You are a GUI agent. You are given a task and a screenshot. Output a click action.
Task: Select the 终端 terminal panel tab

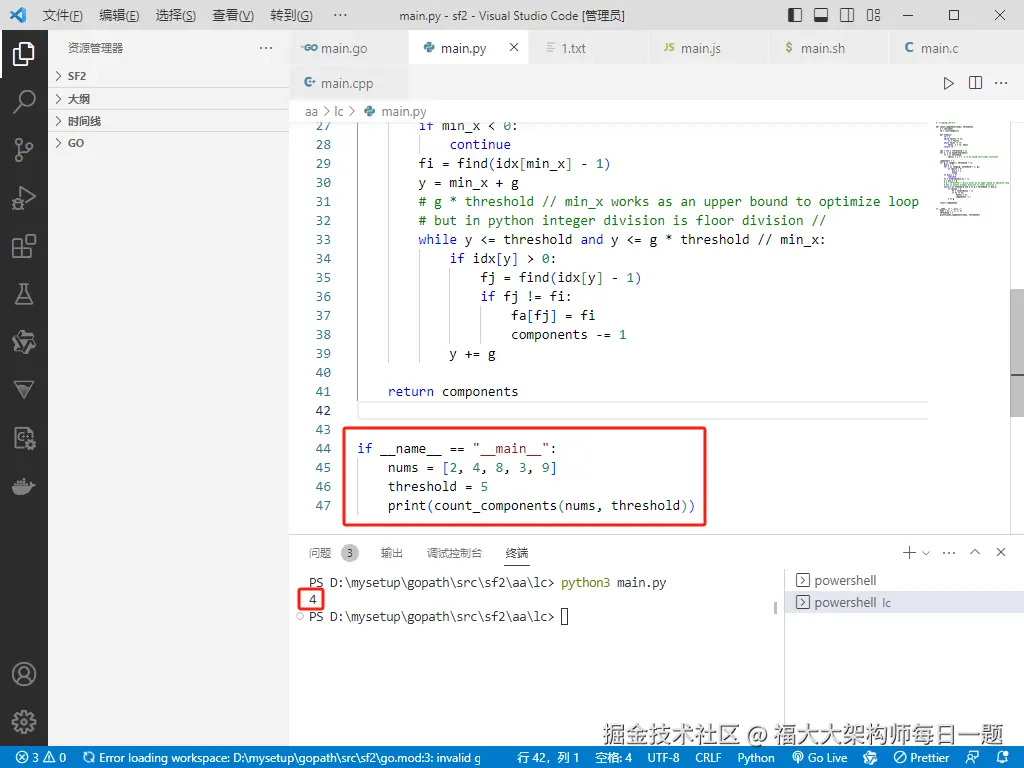click(x=517, y=553)
